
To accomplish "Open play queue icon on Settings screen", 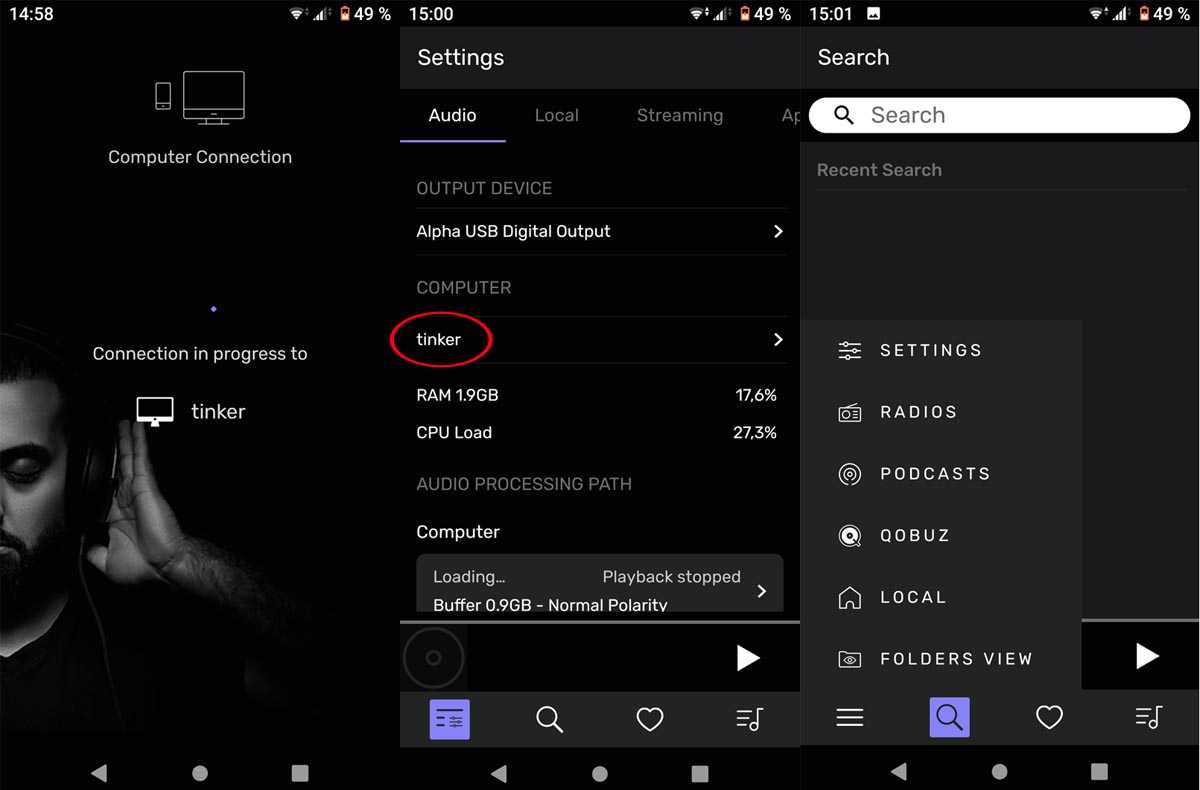I will click(x=749, y=719).
